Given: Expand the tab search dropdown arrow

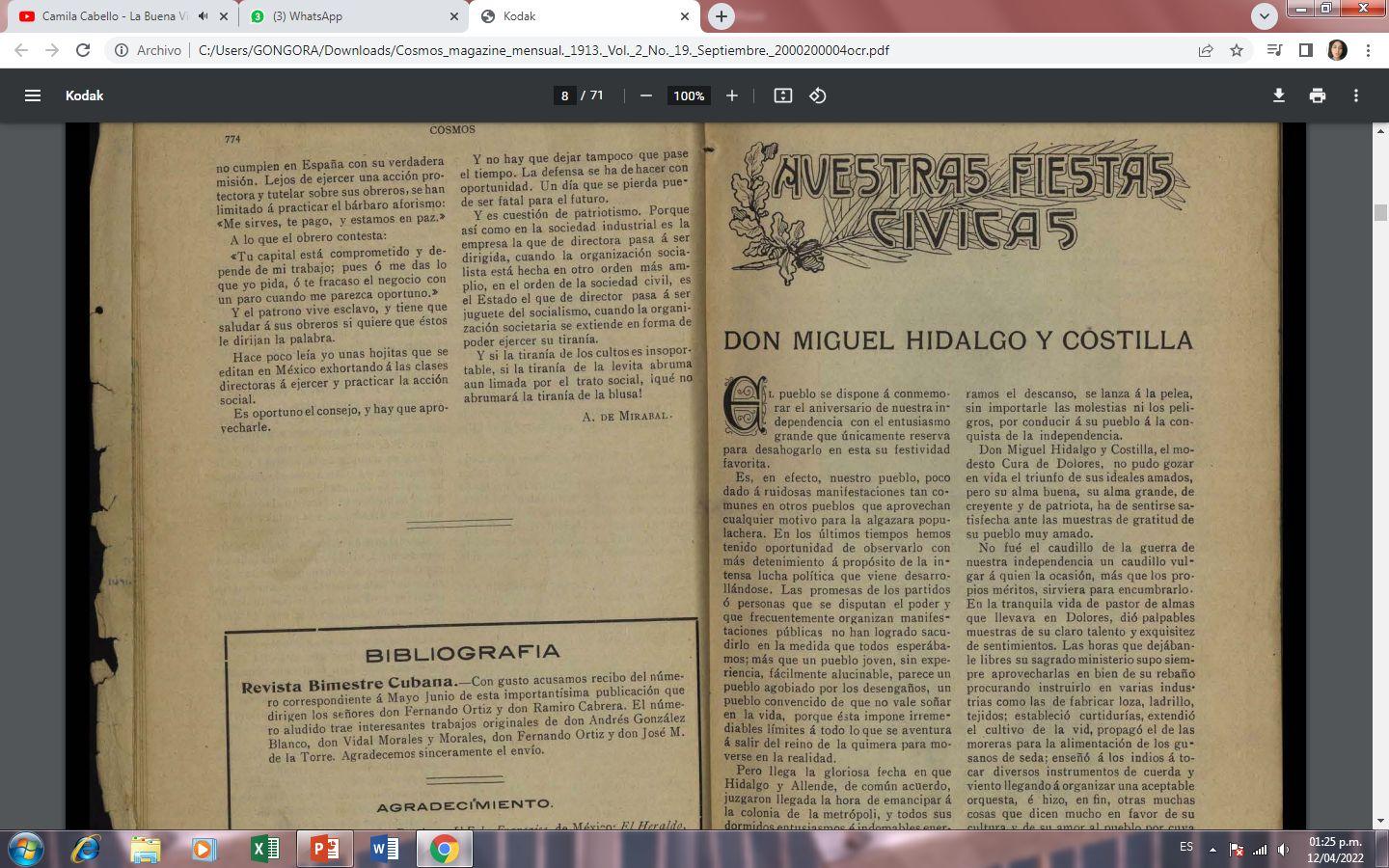Looking at the screenshot, I should [1264, 16].
